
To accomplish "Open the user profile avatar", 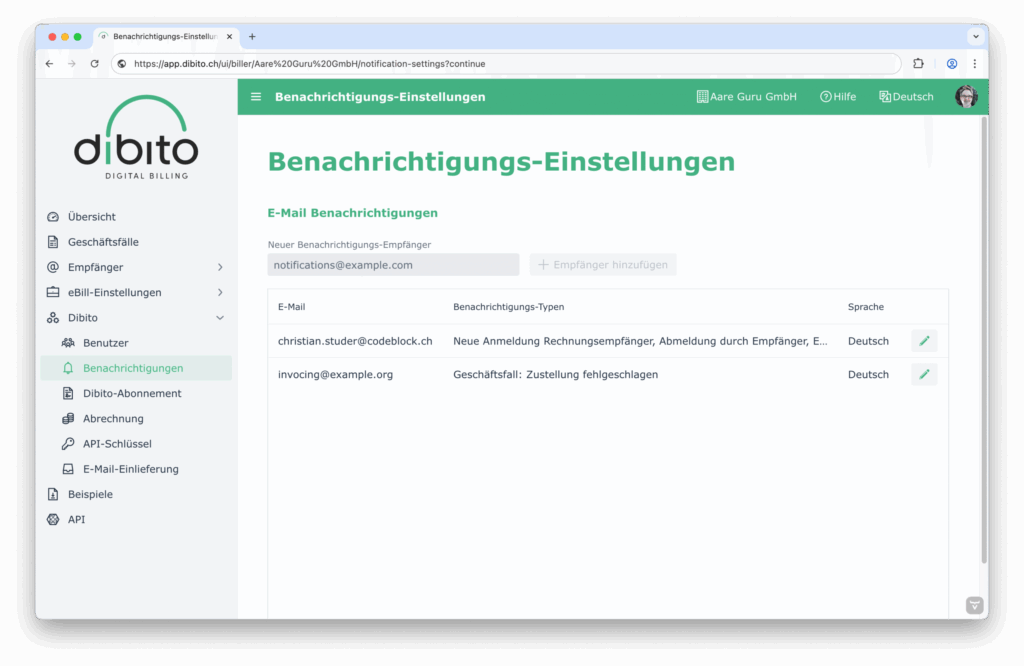I will click(x=966, y=97).
